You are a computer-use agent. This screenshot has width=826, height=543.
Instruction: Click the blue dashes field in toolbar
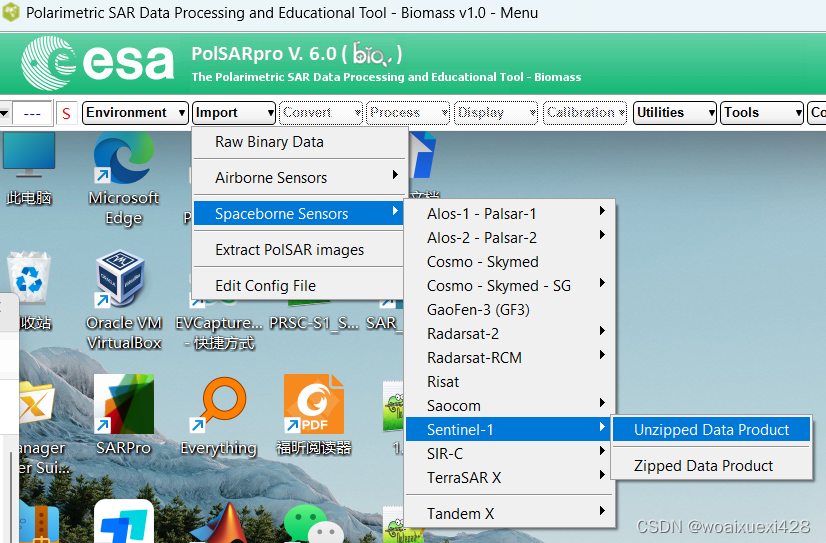[x=32, y=113]
